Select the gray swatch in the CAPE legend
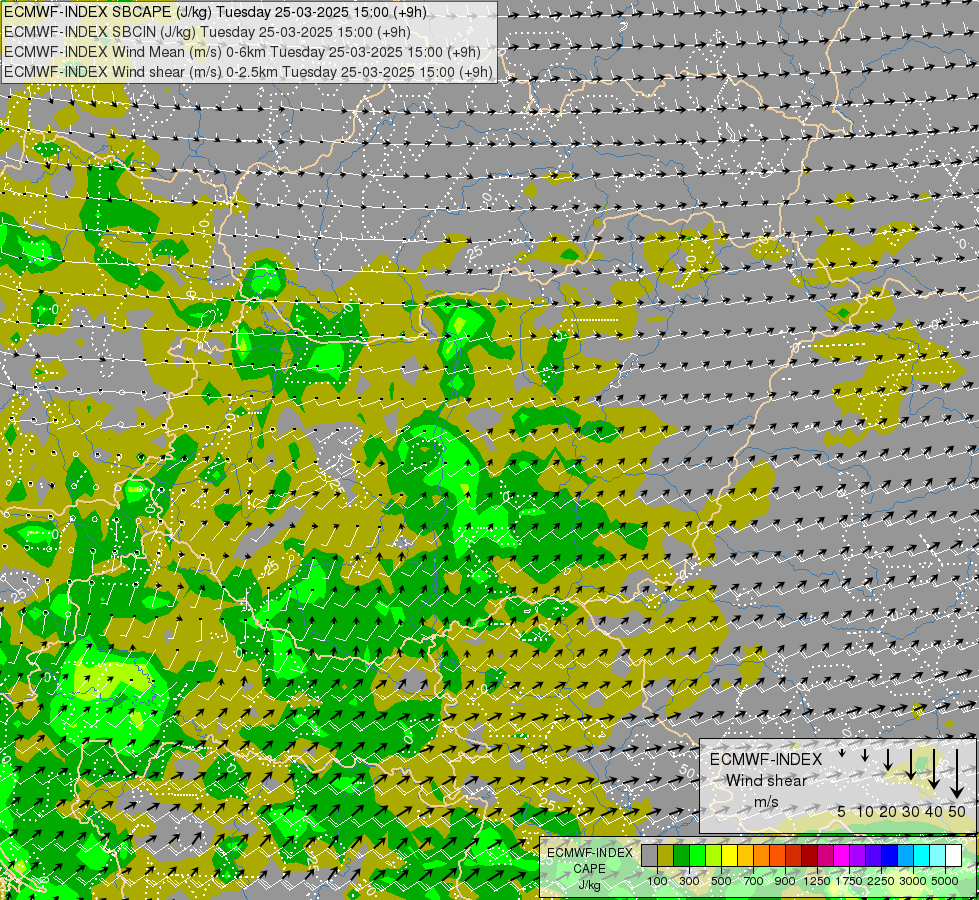This screenshot has height=900, width=979. pos(649,855)
